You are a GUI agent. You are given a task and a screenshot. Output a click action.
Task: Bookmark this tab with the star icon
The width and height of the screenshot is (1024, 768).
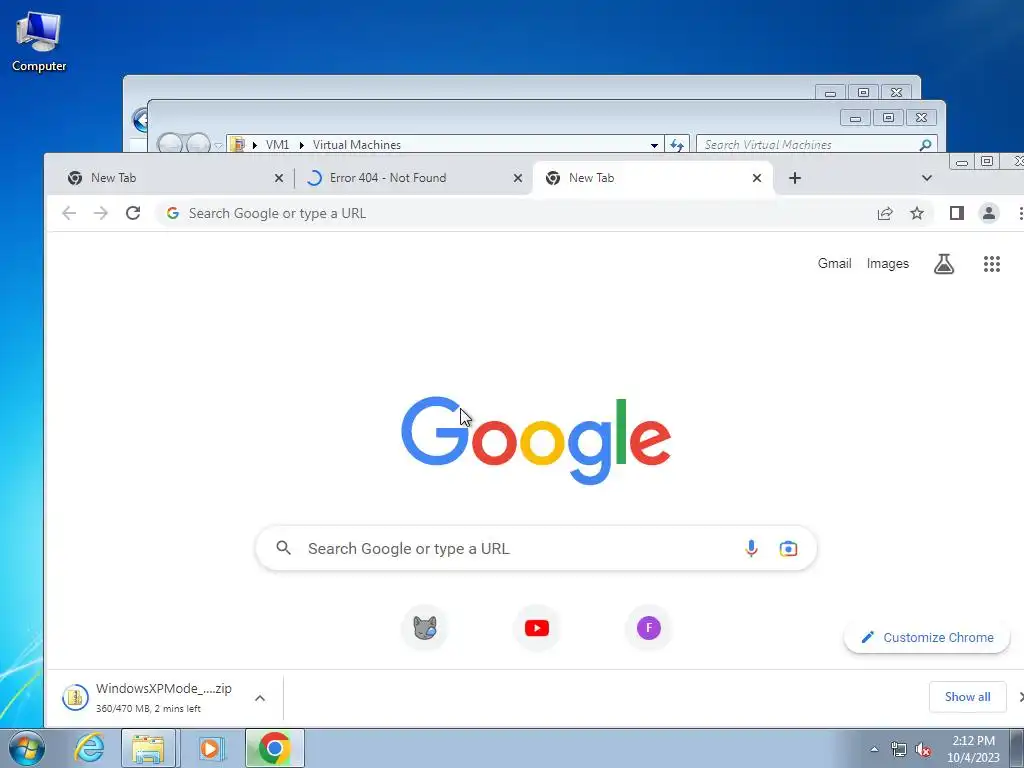[917, 213]
